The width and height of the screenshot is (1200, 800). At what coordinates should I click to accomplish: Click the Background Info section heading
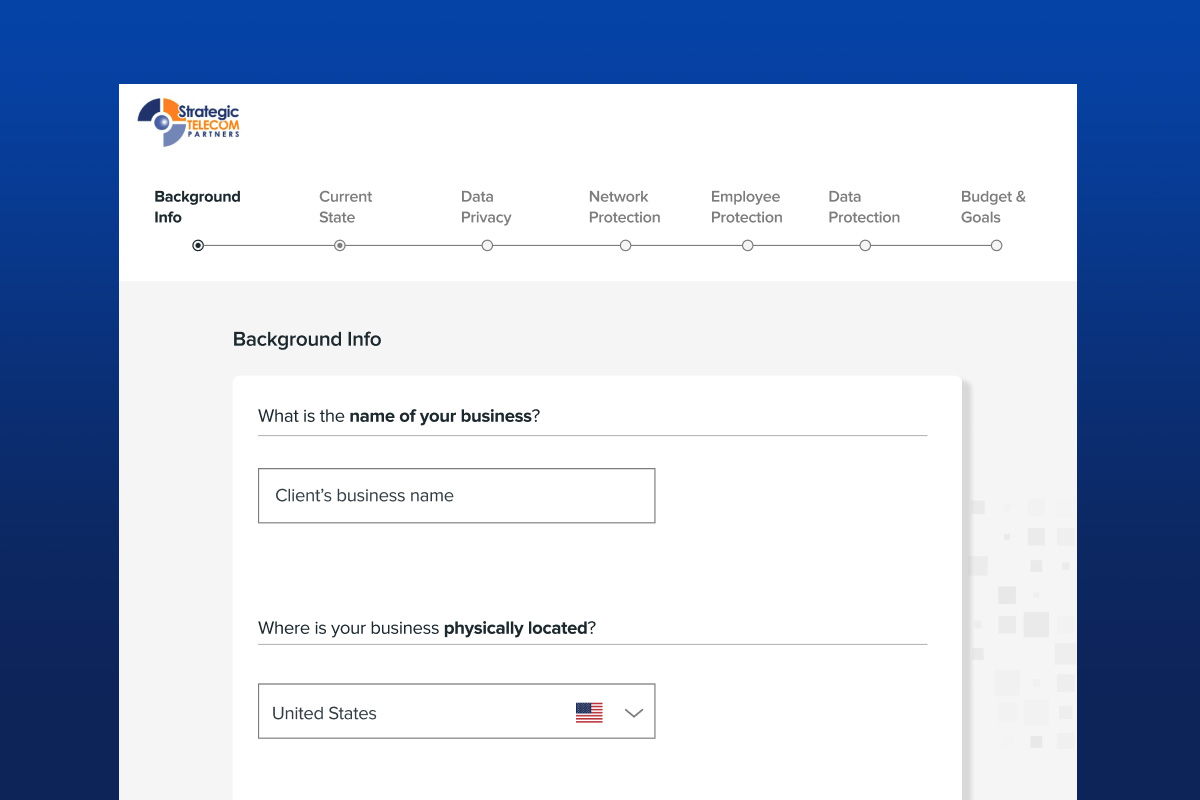point(307,339)
